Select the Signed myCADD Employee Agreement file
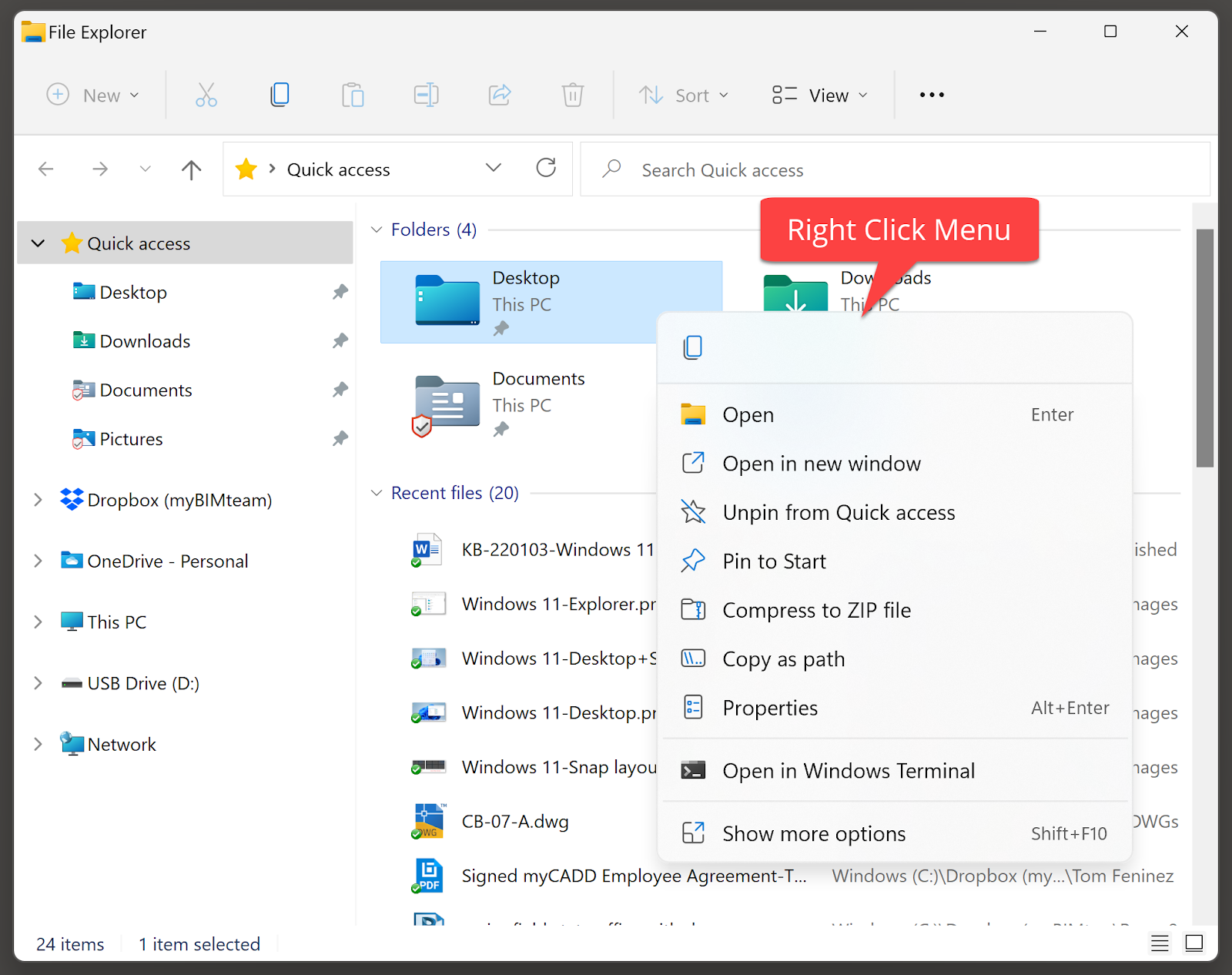 (634, 876)
